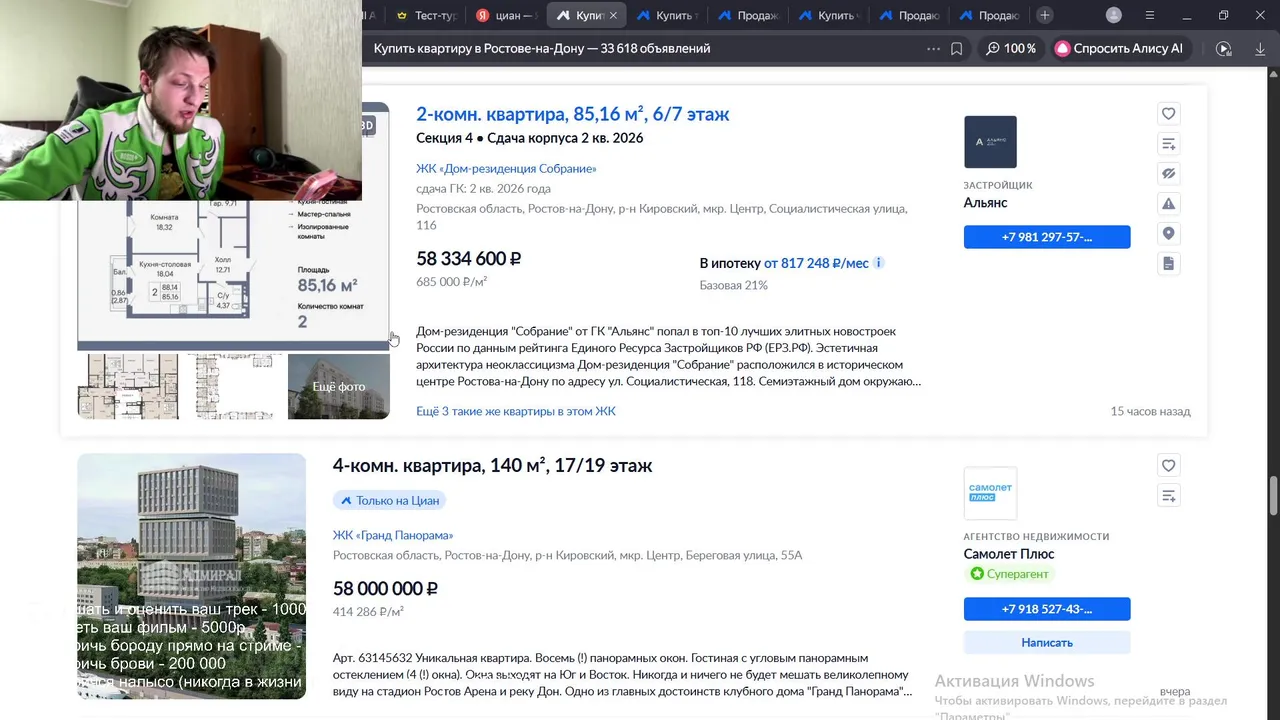Open Ещё 3 такие же квартиры link
Viewport: 1280px width, 720px height.
pos(516,411)
